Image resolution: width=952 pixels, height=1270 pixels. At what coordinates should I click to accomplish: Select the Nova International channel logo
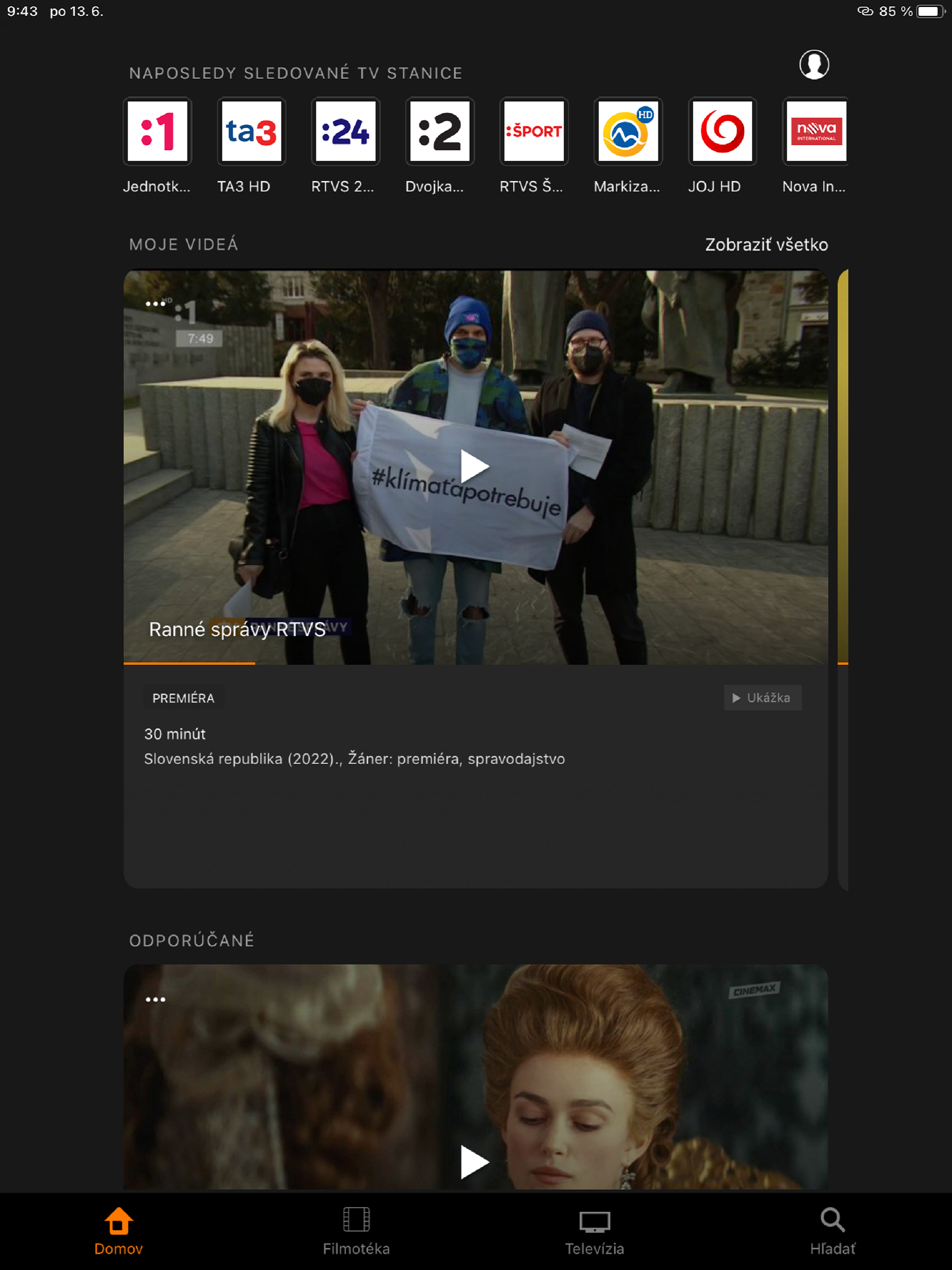tap(815, 131)
